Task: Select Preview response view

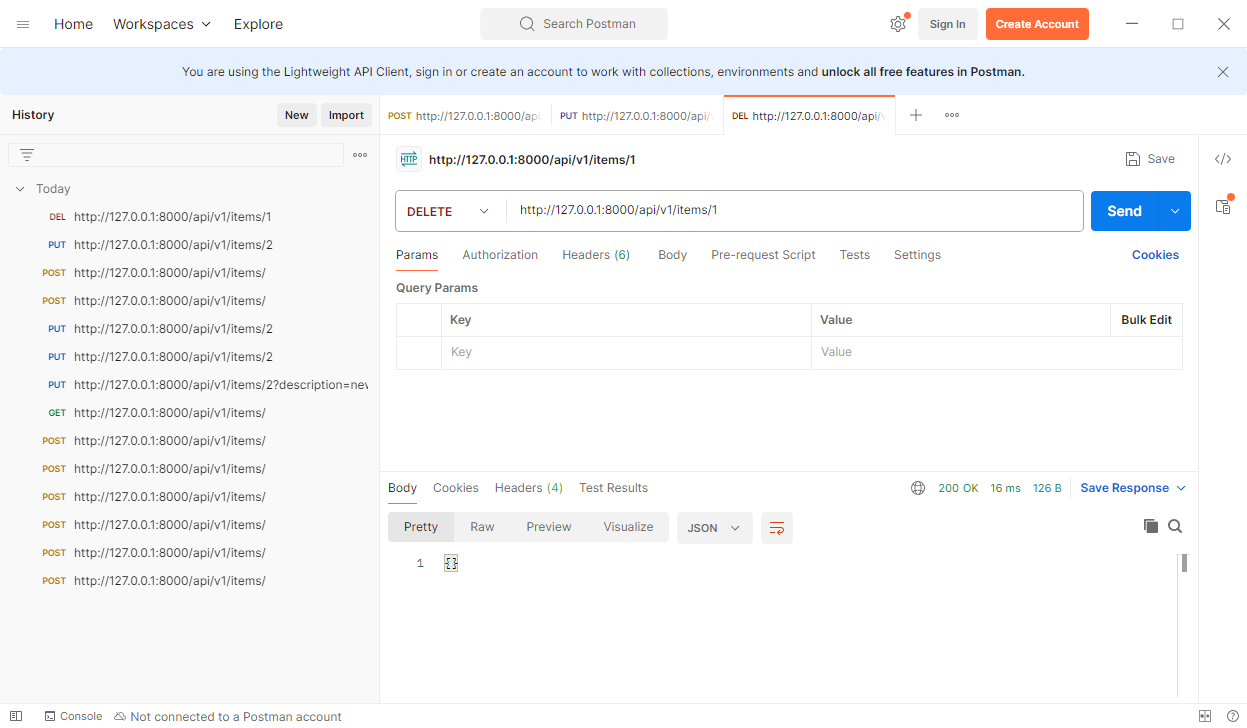Action: point(549,527)
